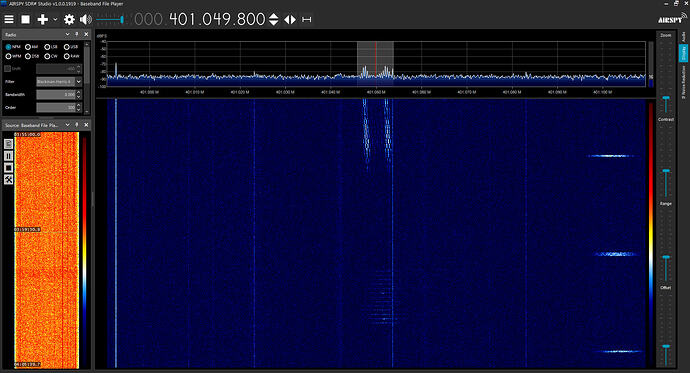Open the main hamburger menu
This screenshot has width=690, height=373.
(9, 19)
